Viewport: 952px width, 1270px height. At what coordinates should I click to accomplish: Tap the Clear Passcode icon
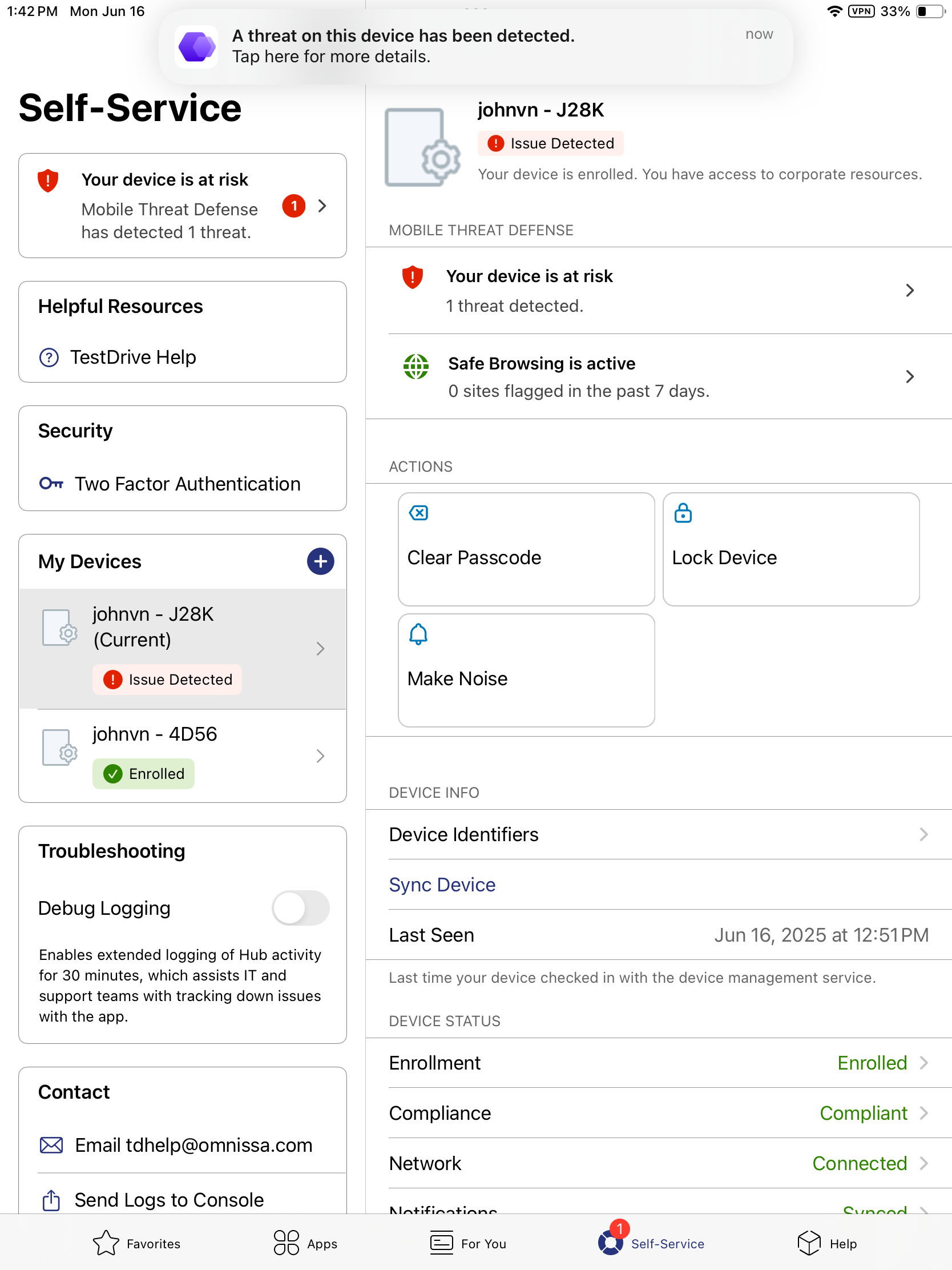418,513
